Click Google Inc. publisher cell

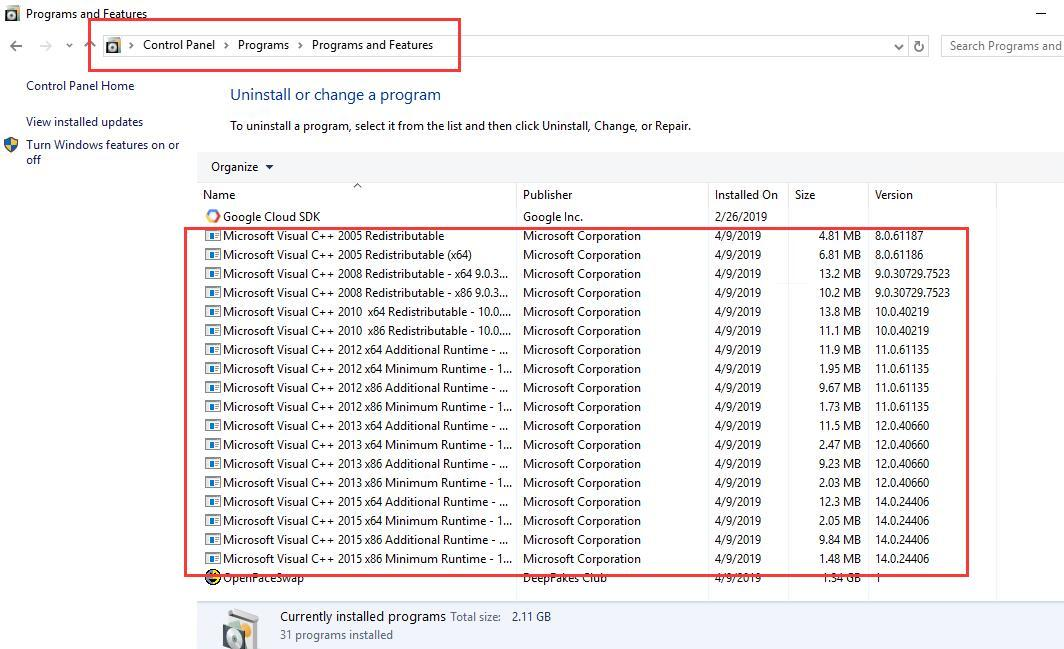(x=552, y=217)
